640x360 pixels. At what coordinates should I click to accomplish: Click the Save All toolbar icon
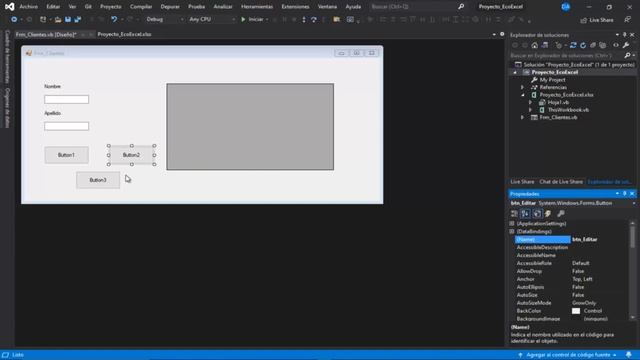coord(78,20)
